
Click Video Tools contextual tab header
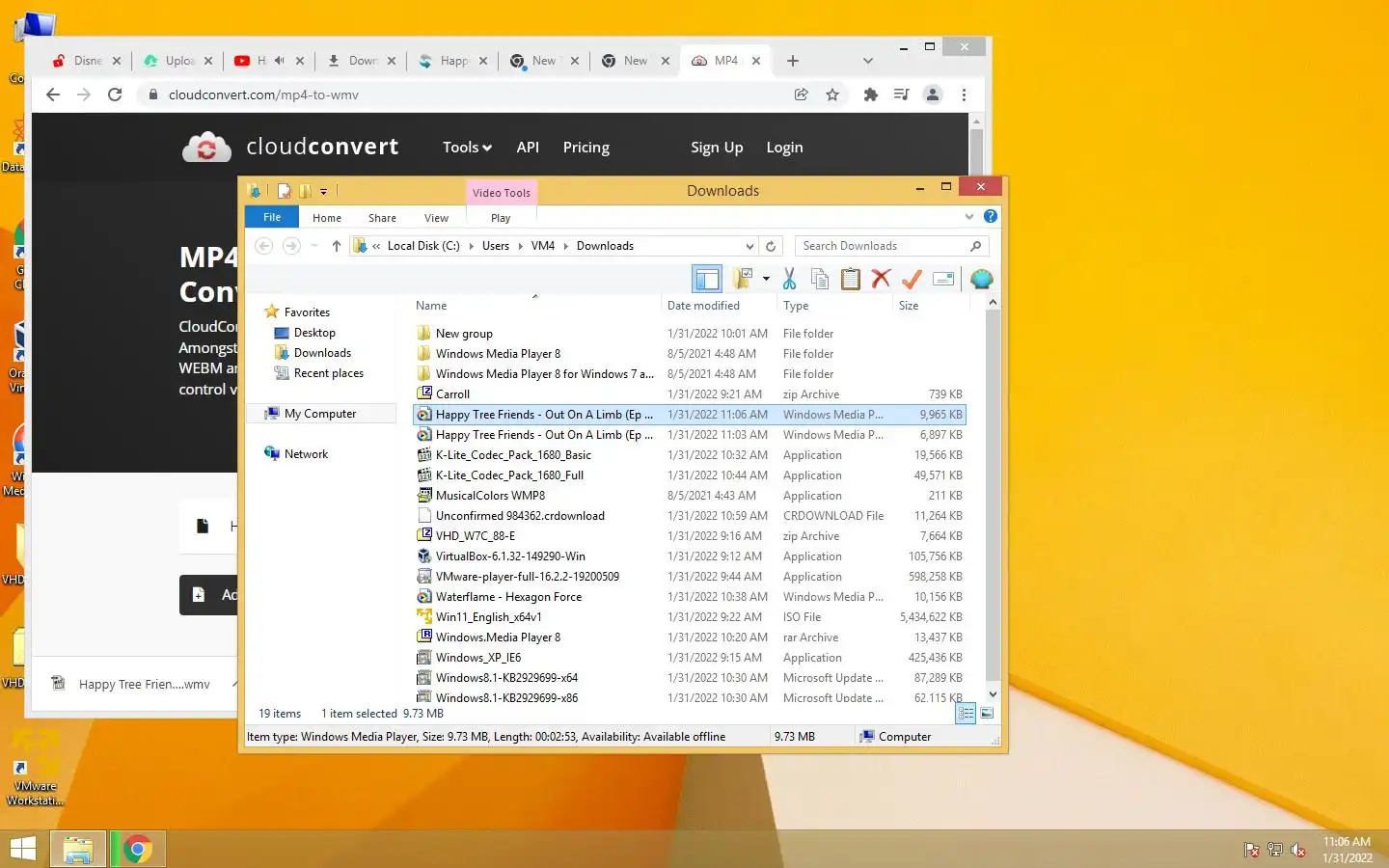coord(502,192)
